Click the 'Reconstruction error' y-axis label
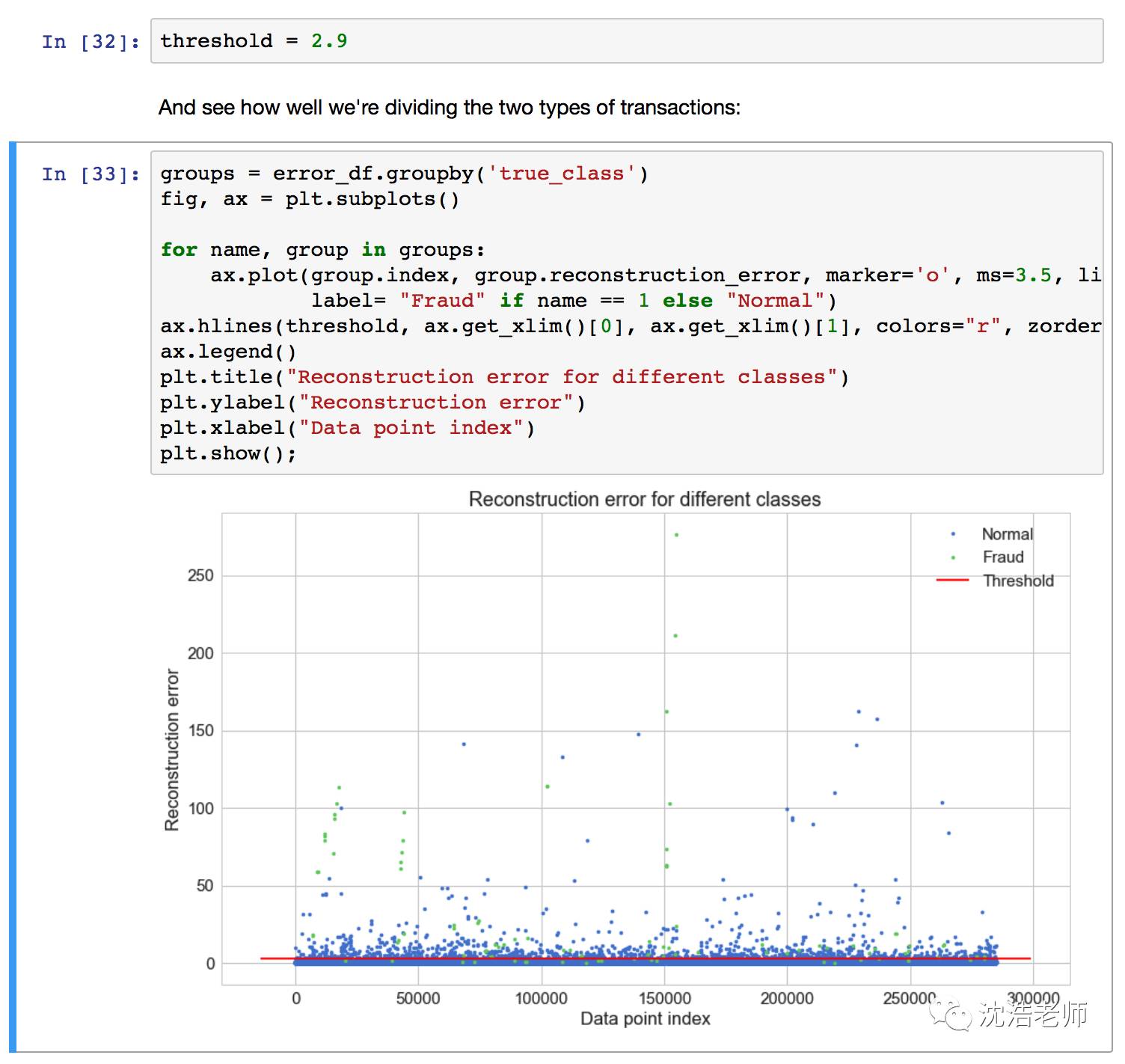 (x=172, y=750)
